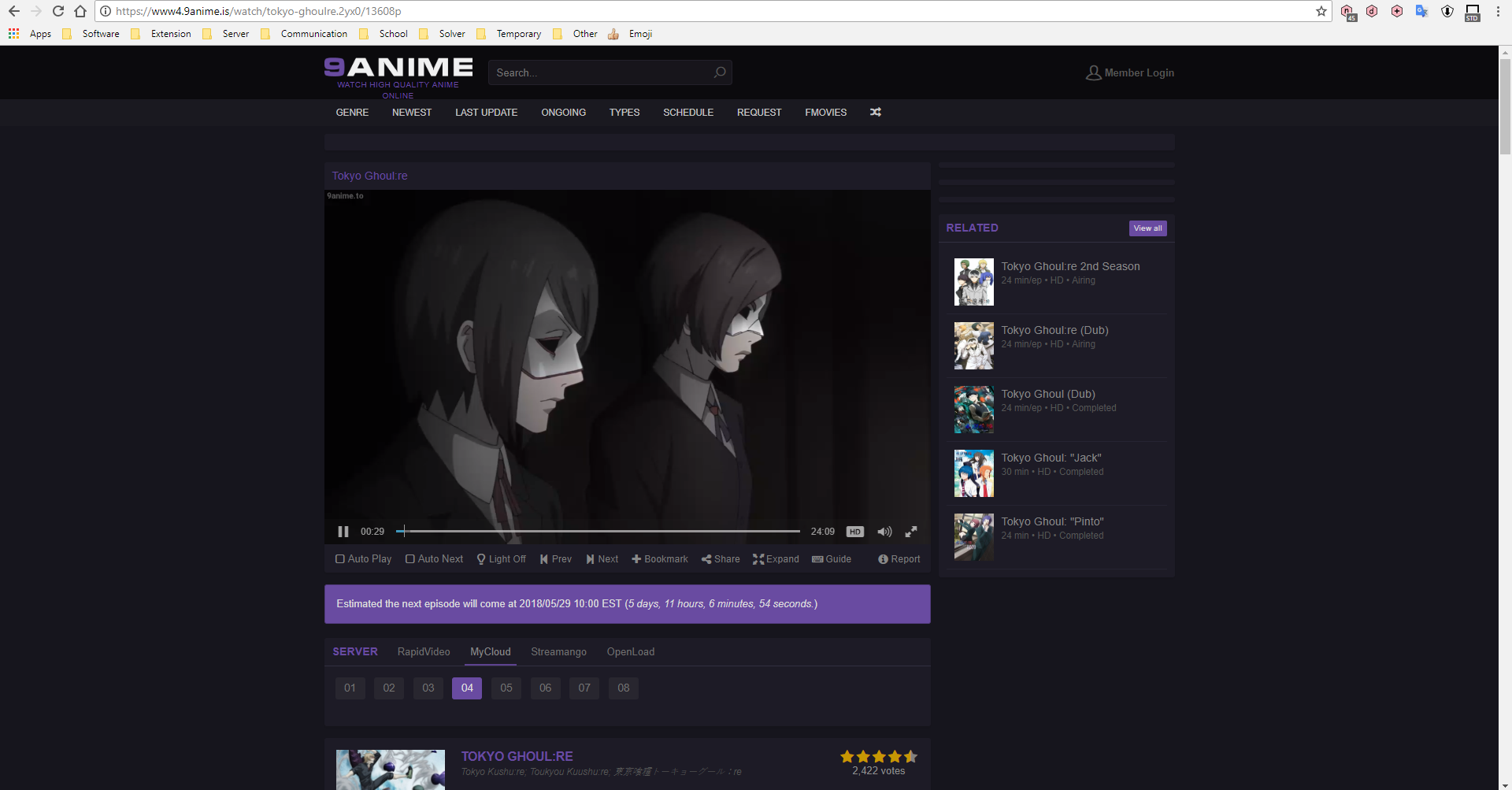
Task: Select episode 08
Action: click(624, 688)
